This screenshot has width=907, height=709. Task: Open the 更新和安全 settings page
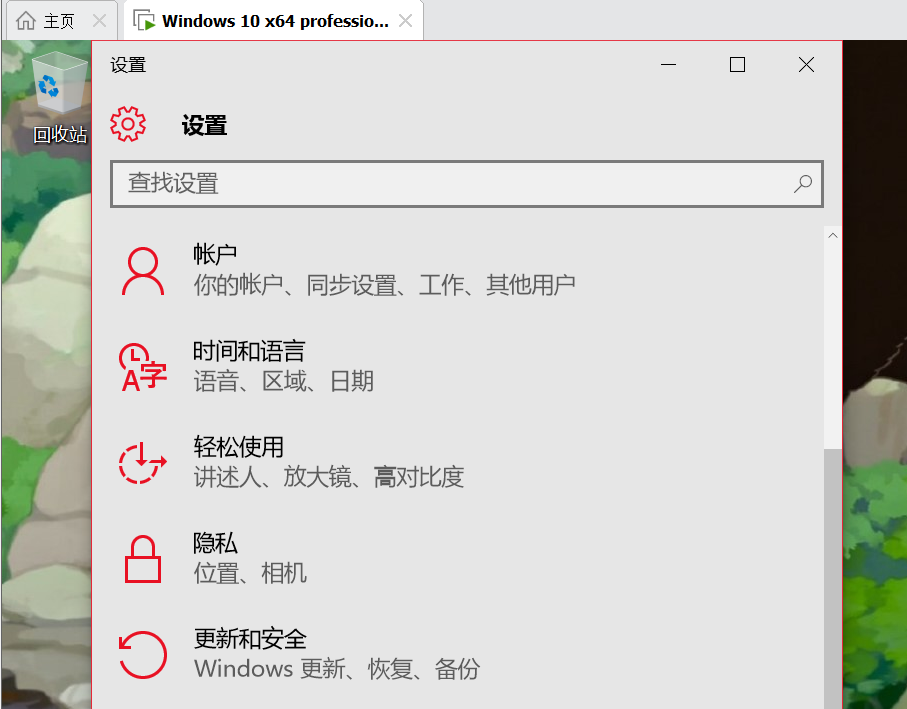pos(250,639)
